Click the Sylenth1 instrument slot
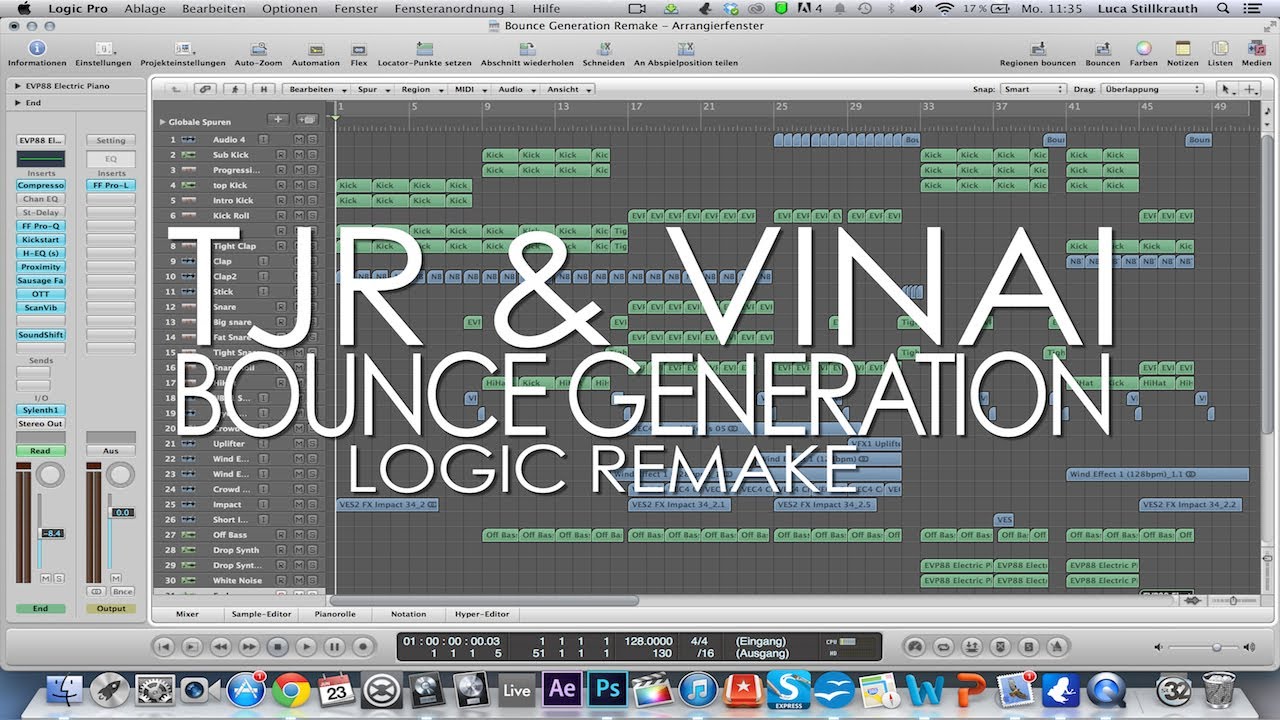1280x720 pixels. [41, 410]
